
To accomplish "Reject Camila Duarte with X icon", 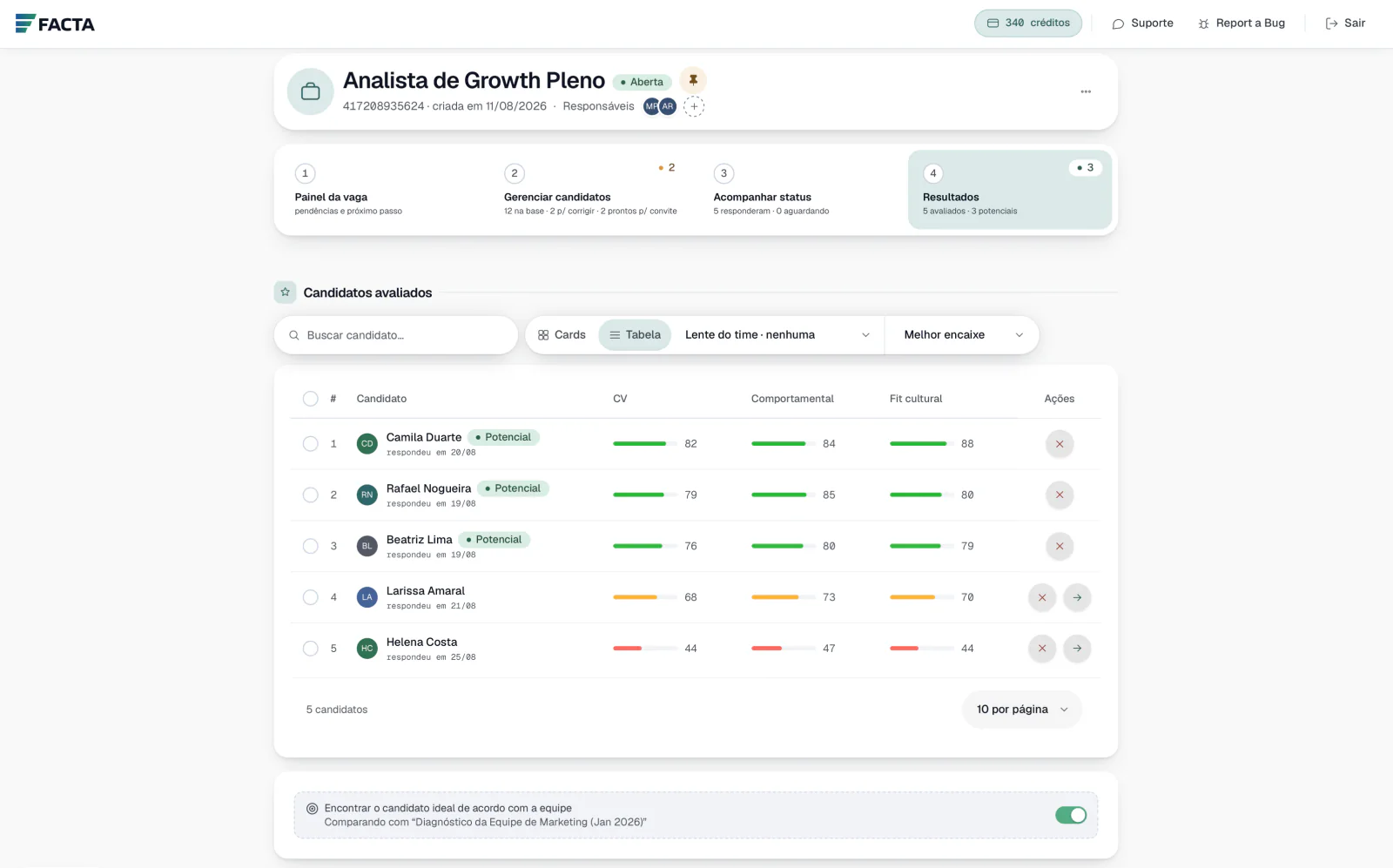I will (x=1060, y=444).
